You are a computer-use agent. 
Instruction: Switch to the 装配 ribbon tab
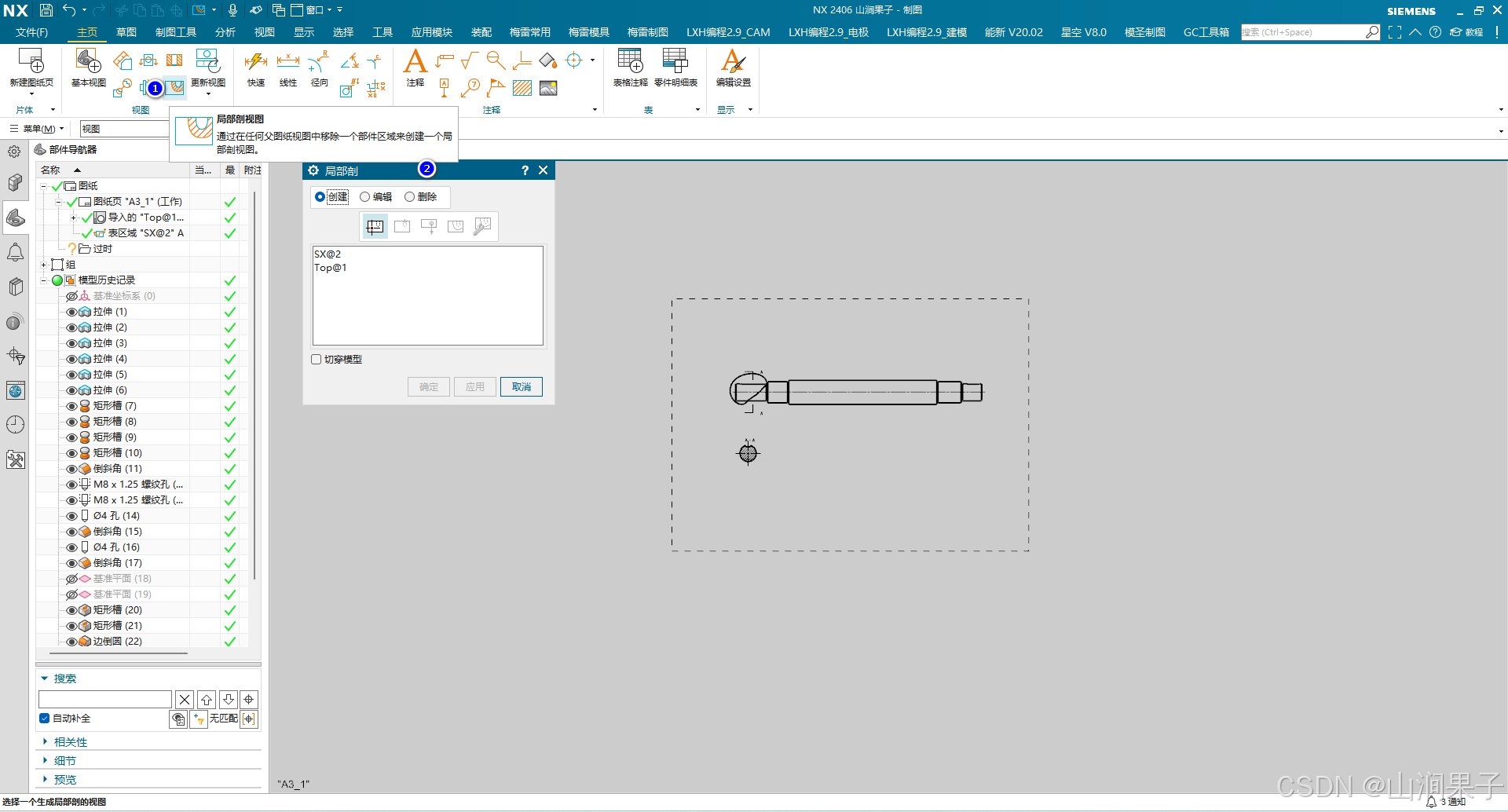481,32
